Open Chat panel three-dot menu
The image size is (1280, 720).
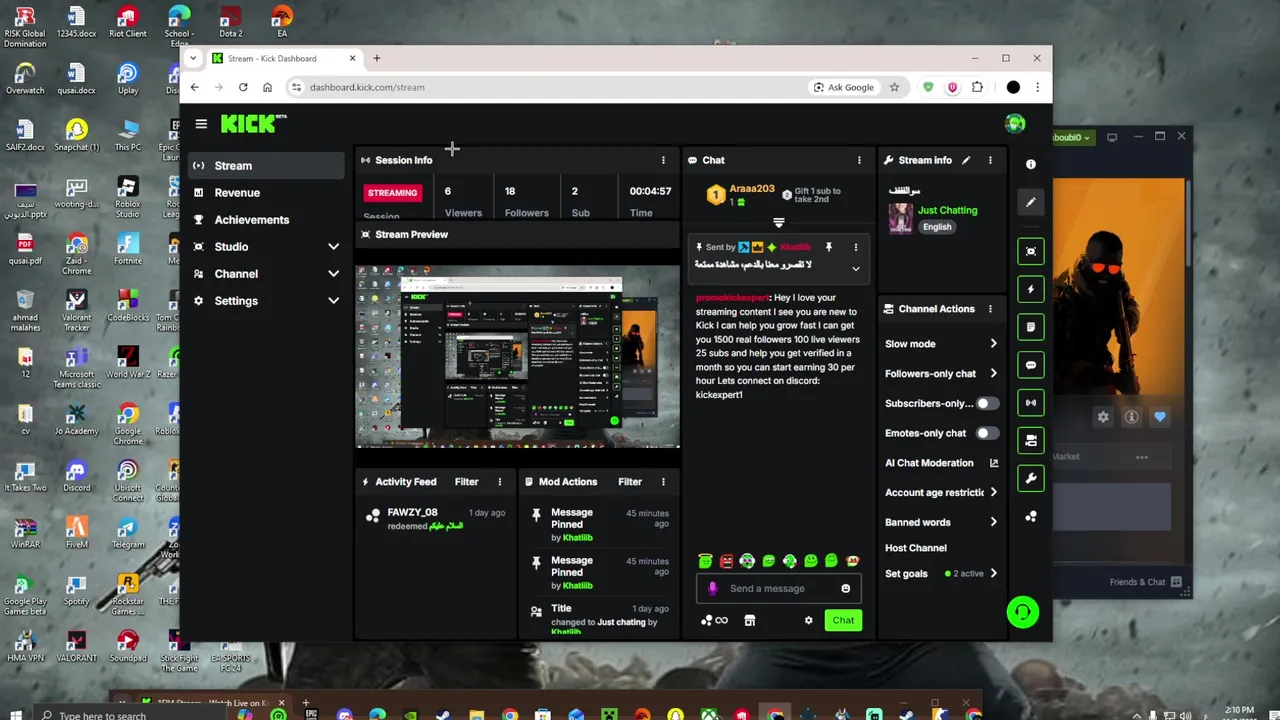[x=859, y=160]
